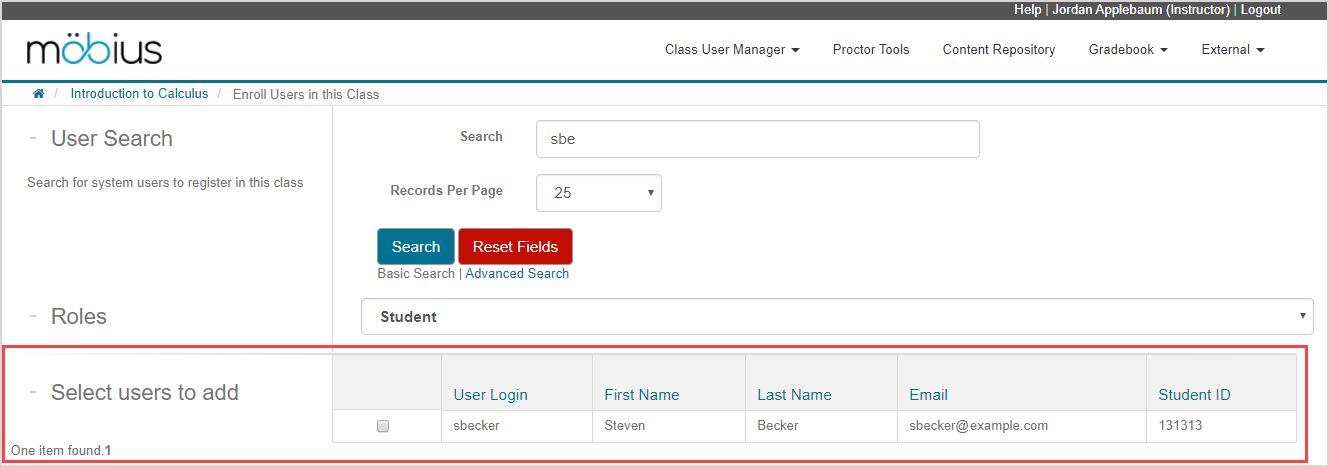Open Introduction to Calculus breadcrumb
Screen dimensions: 1329x467
coord(139,94)
